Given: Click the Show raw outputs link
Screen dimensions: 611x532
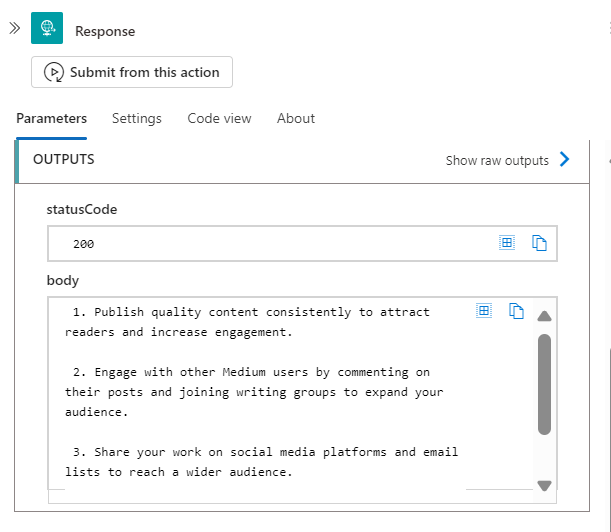Looking at the screenshot, I should click(497, 161).
